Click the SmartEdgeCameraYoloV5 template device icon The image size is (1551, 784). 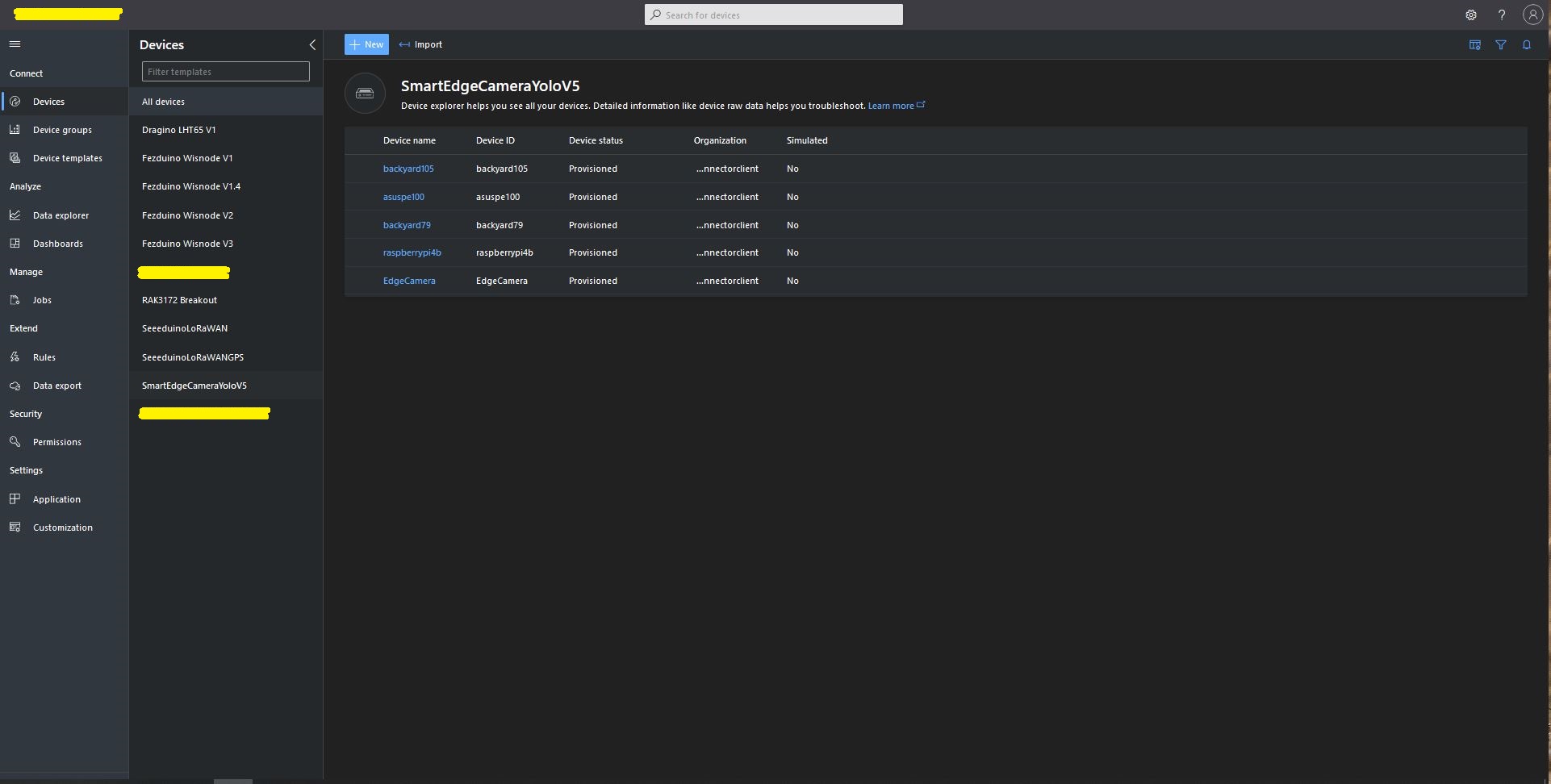pyautogui.click(x=365, y=94)
